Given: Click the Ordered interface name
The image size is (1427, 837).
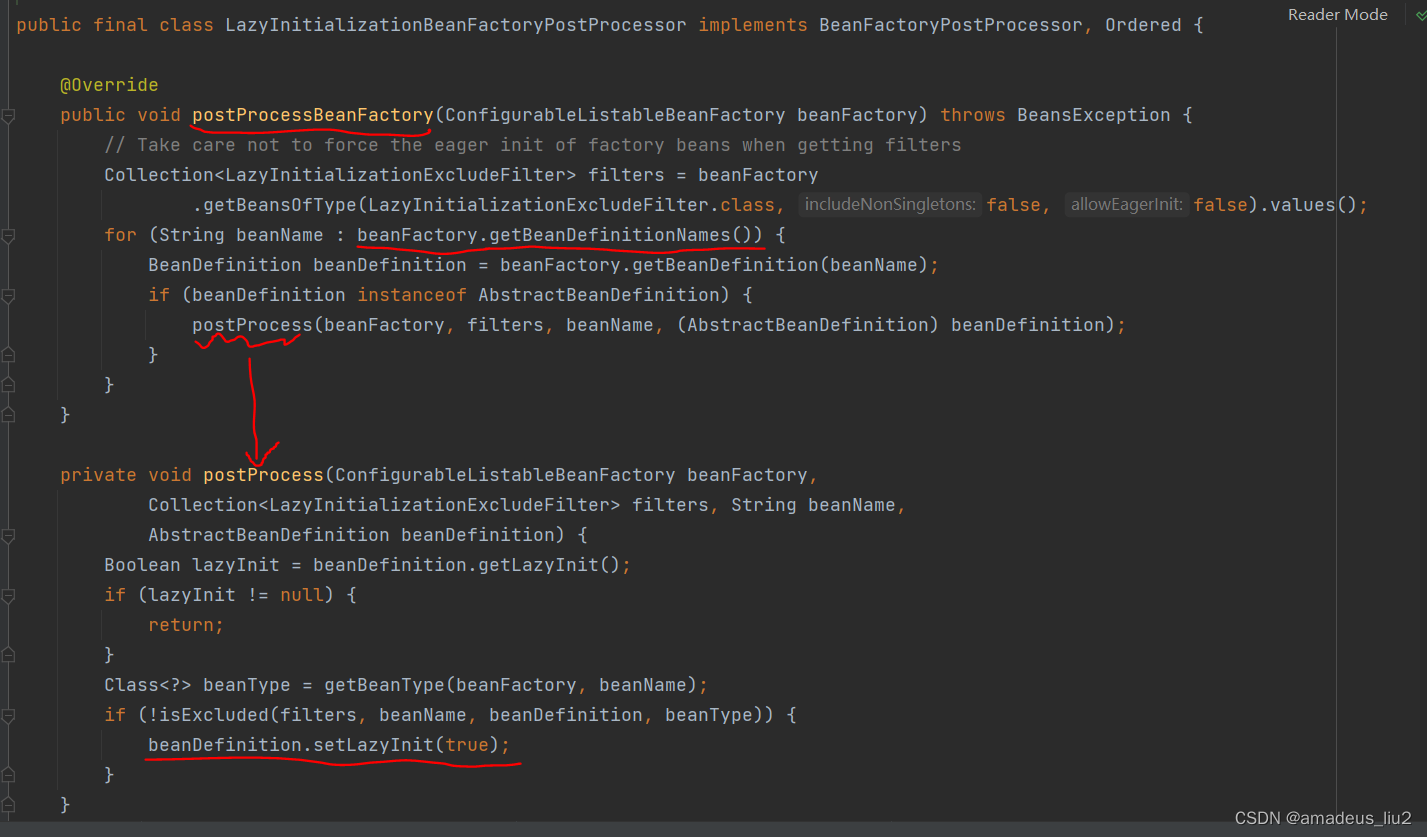Looking at the screenshot, I should tap(1143, 24).
